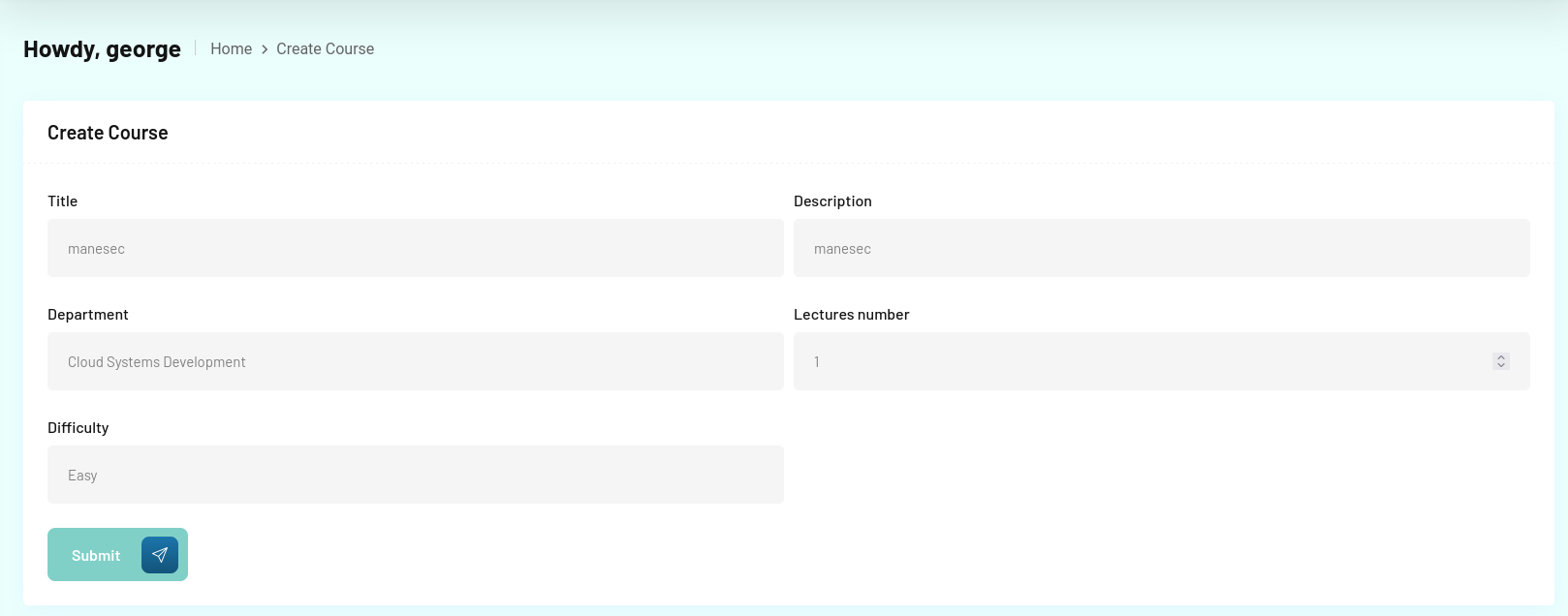
Task: Click the Lectures number spinner arrows
Action: [x=1500, y=361]
